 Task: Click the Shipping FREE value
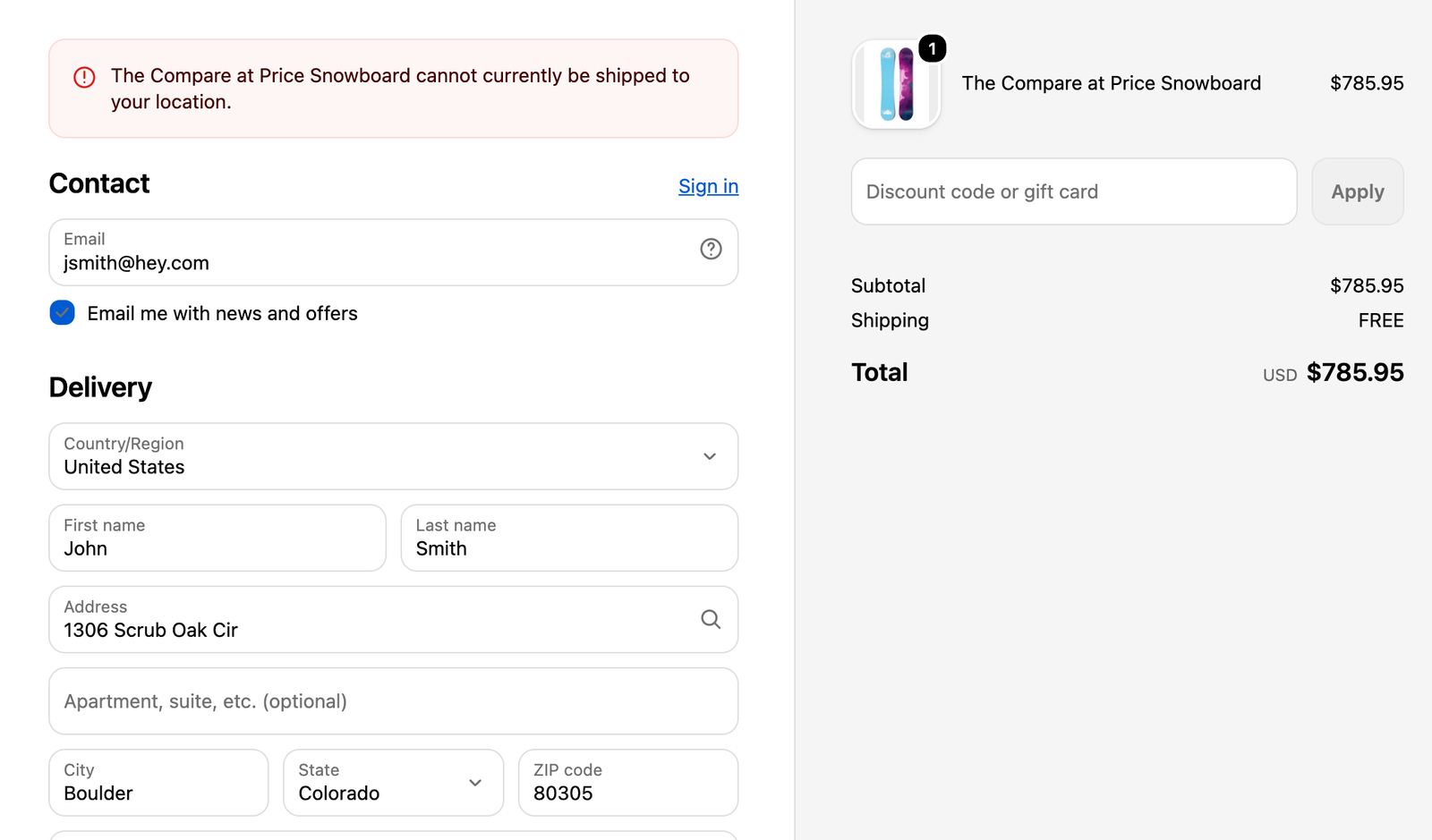click(x=1381, y=320)
